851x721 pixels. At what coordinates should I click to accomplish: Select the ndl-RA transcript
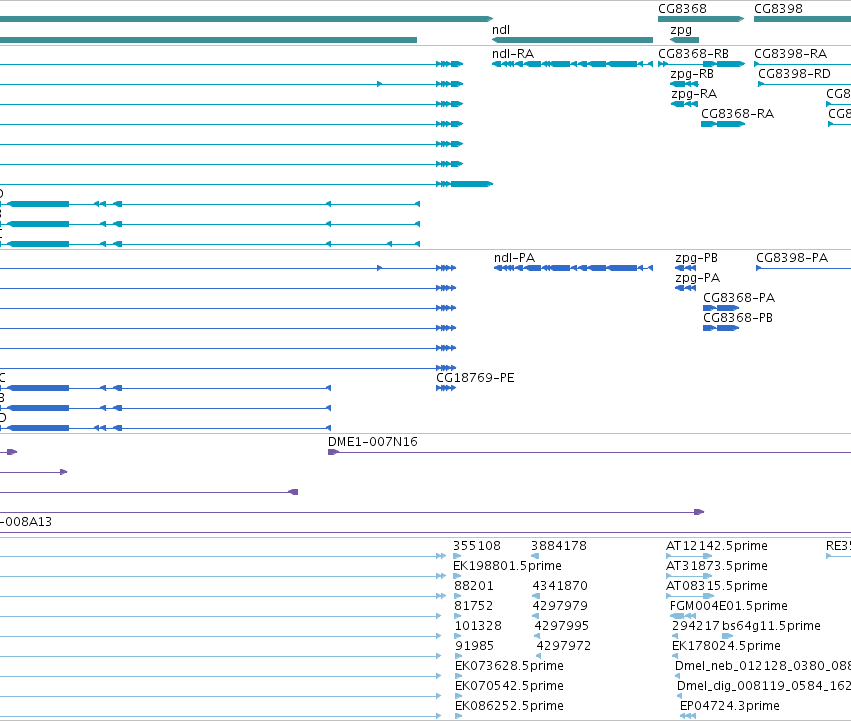pos(572,64)
